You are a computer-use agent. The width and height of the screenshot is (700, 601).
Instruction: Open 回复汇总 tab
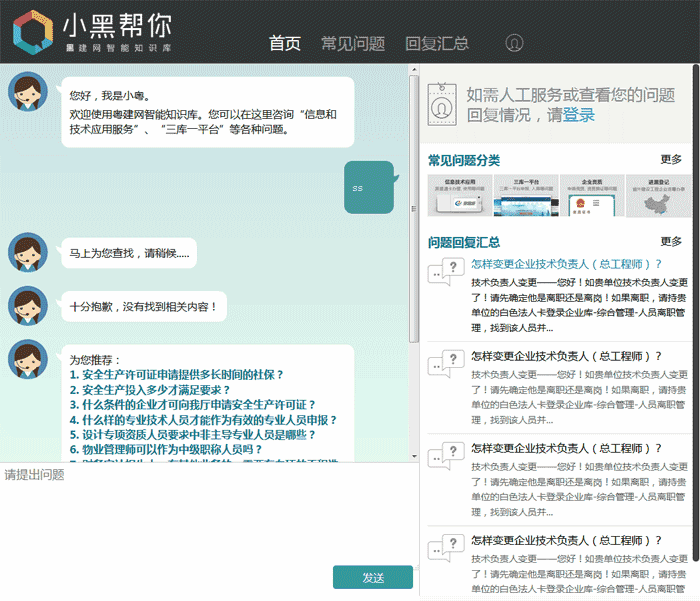tap(437, 43)
